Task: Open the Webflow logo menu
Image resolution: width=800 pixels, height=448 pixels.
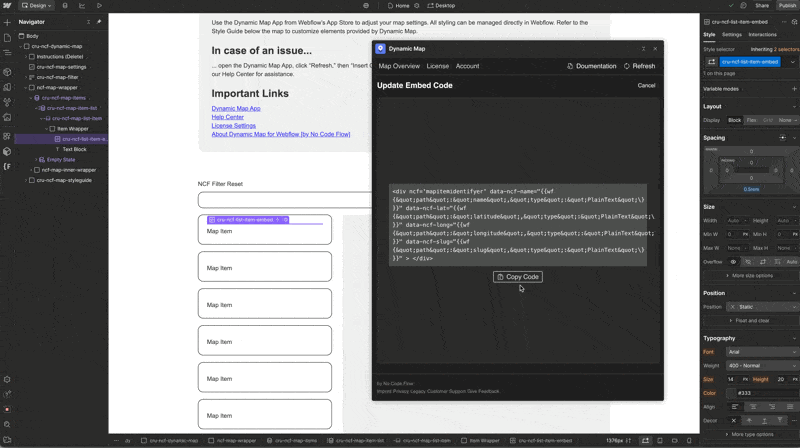Action: 7,6
